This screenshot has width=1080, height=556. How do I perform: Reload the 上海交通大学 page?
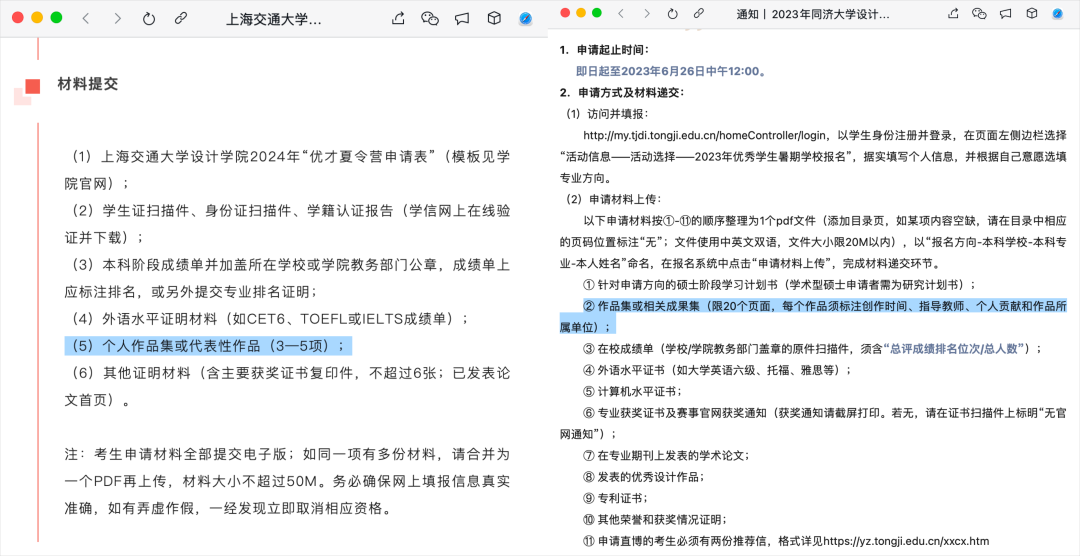tap(149, 19)
